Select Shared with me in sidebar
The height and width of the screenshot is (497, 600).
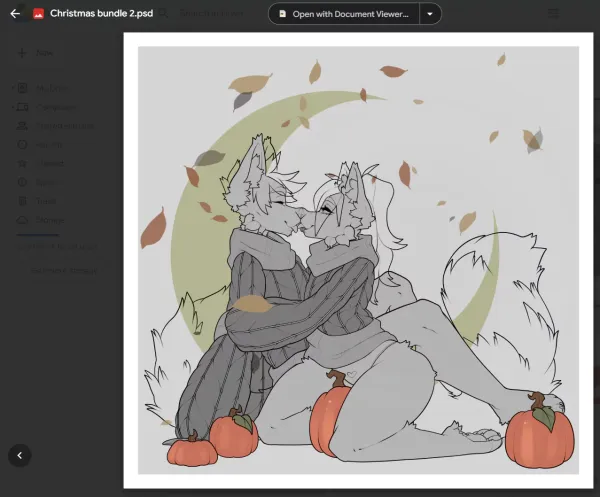click(x=60, y=126)
